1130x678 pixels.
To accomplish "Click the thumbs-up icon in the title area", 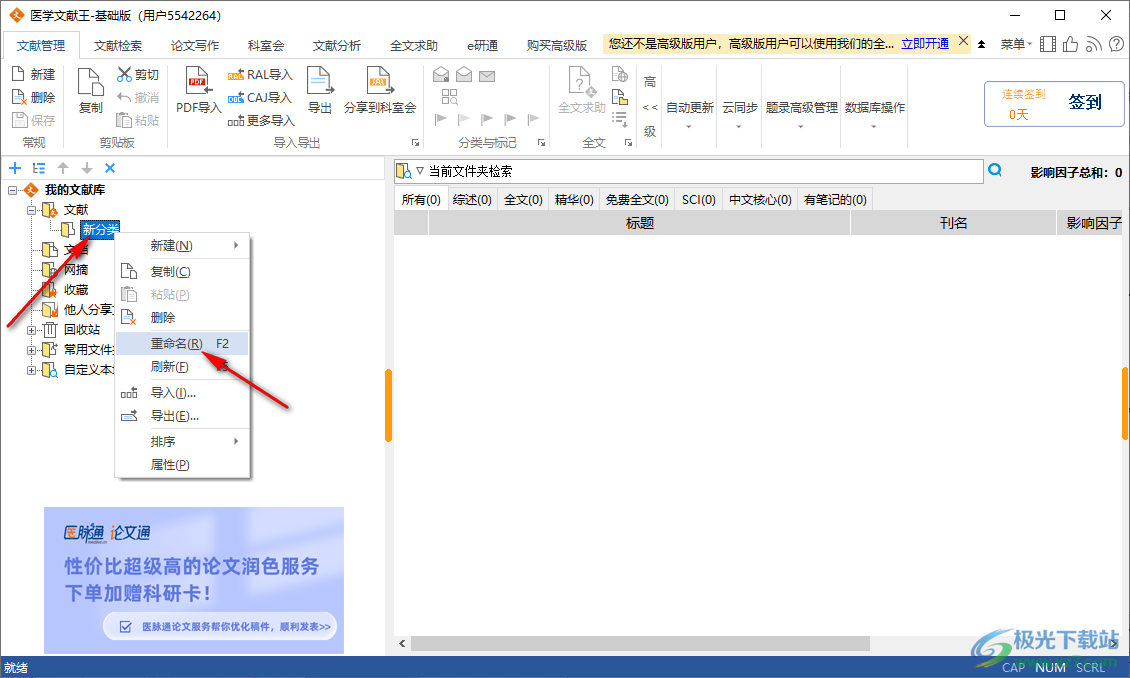I will (x=1071, y=44).
